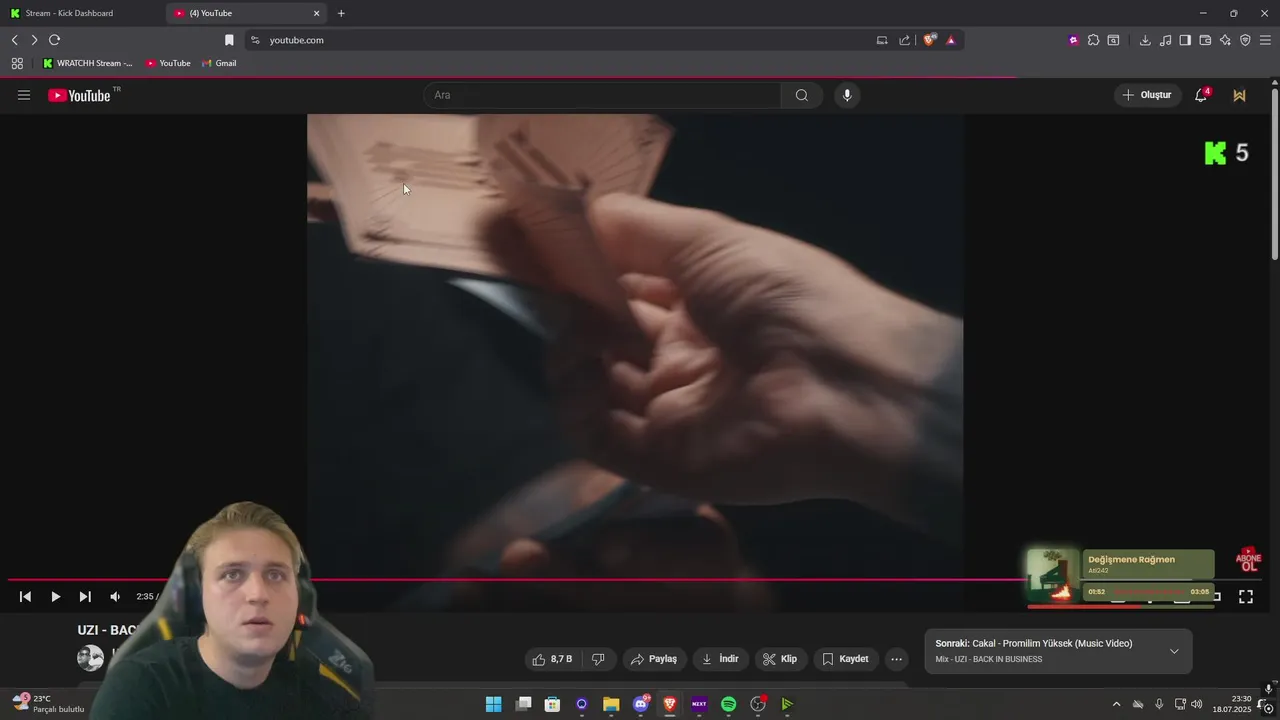
Task: Close the (4) YouTube tab
Action: [317, 13]
